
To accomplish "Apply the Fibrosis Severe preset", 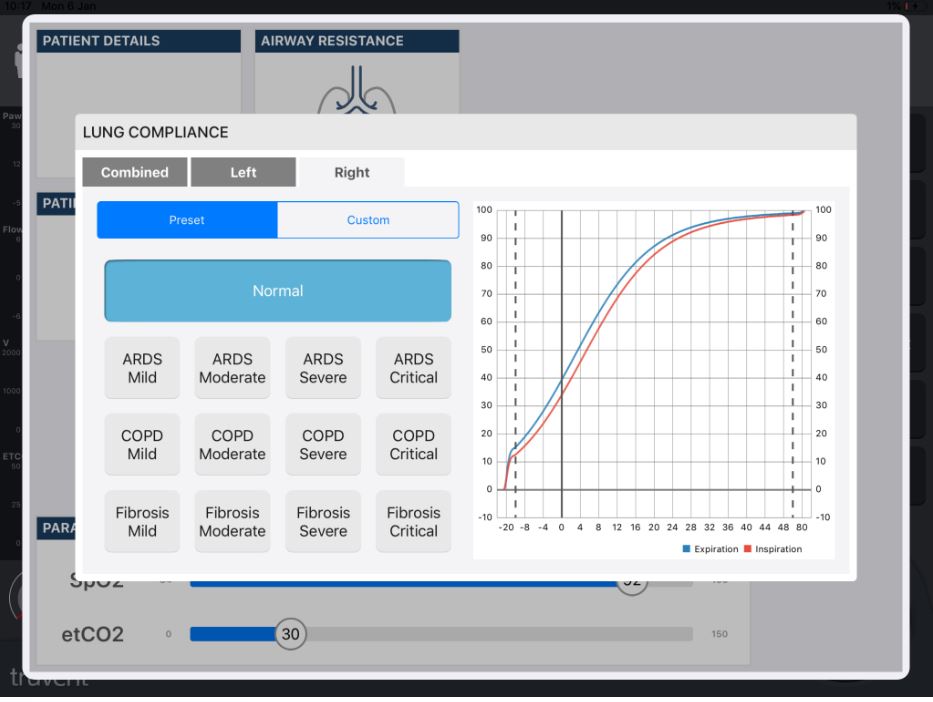I will pyautogui.click(x=323, y=521).
